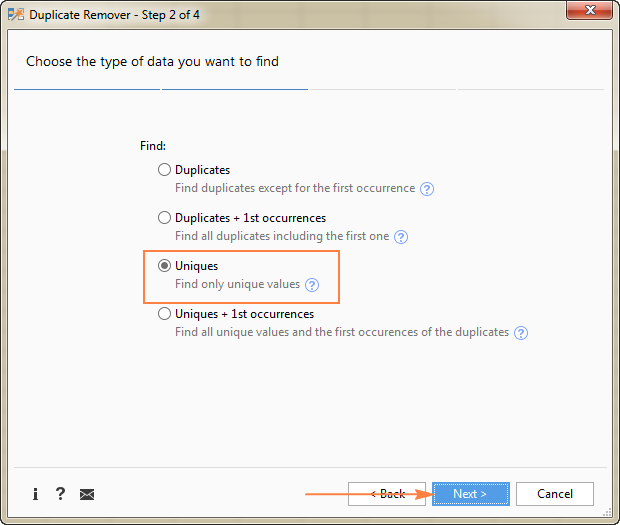The image size is (620, 525).
Task: Click the fourth step progress segment
Action: (531, 89)
